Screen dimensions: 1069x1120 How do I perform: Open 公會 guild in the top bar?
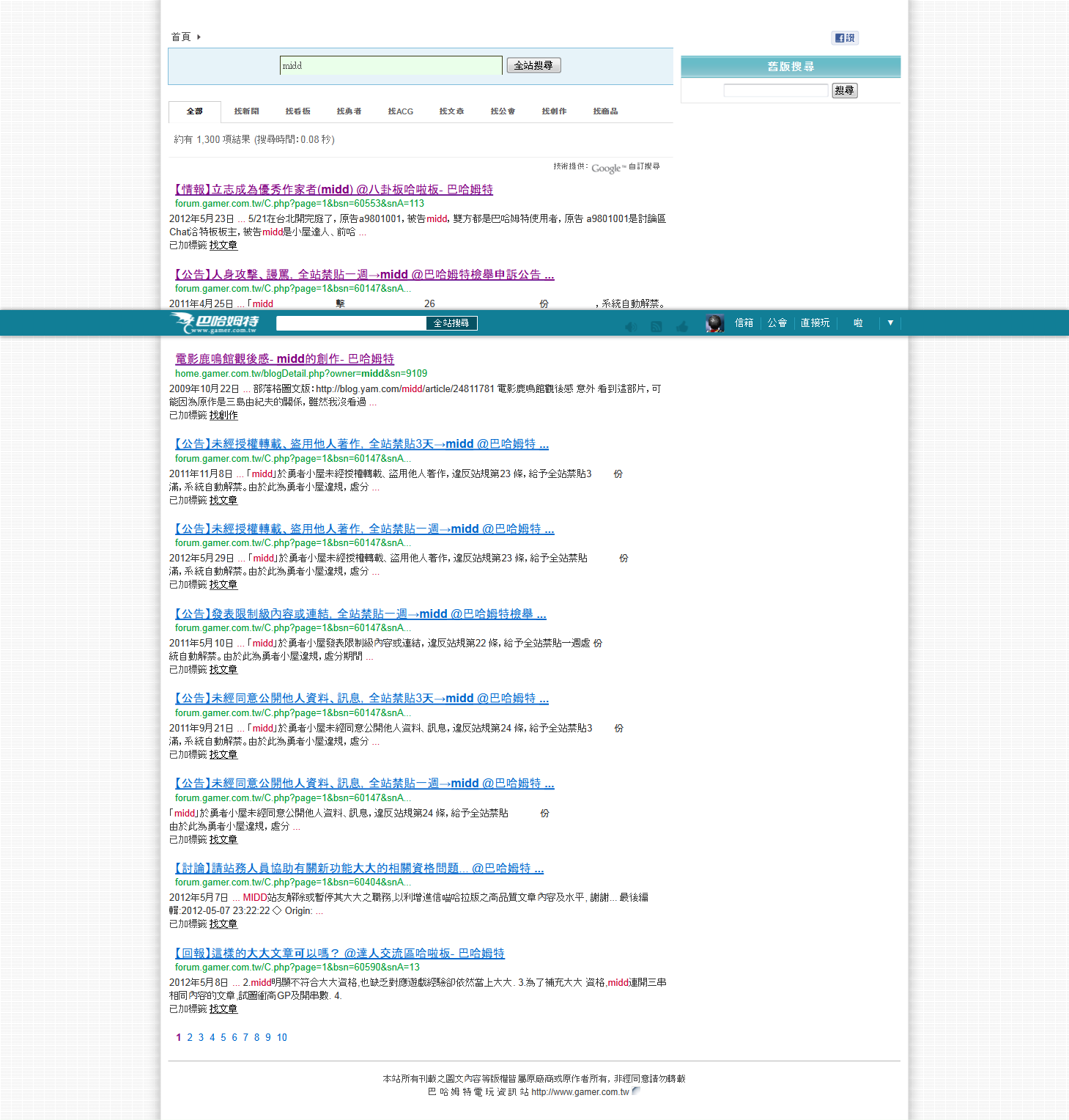[x=777, y=323]
